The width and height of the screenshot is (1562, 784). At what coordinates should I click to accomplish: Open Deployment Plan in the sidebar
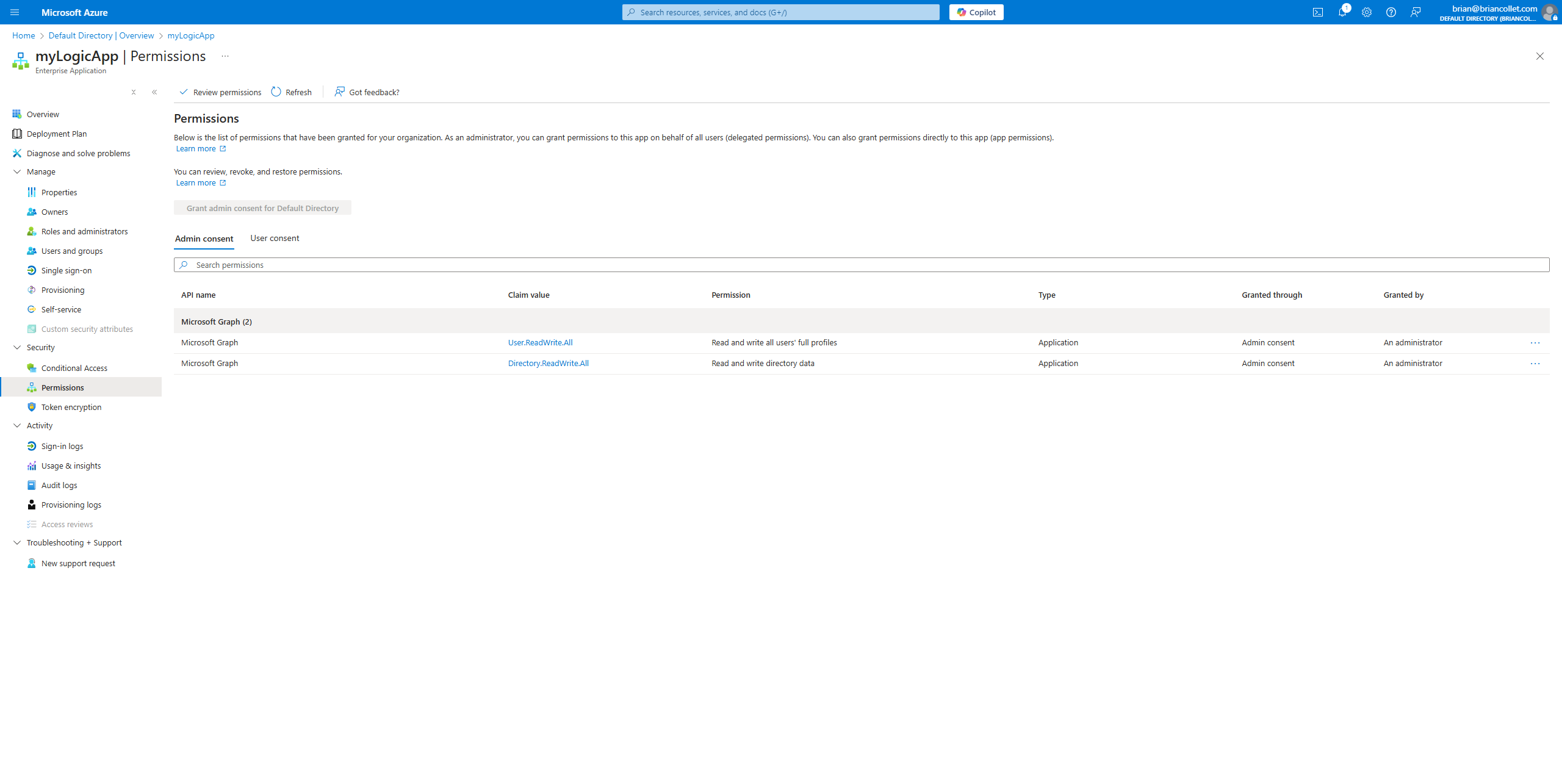point(57,134)
